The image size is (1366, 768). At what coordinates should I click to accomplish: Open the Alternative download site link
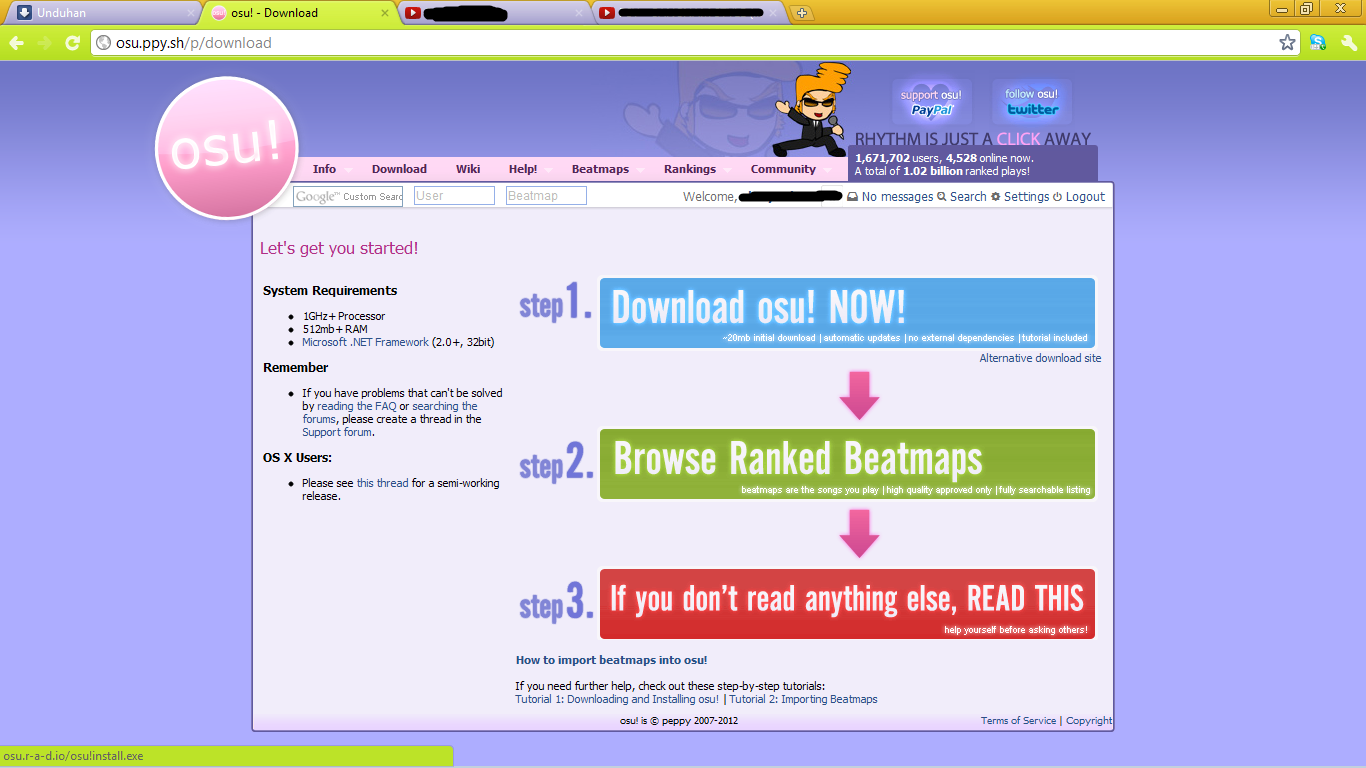point(1040,358)
